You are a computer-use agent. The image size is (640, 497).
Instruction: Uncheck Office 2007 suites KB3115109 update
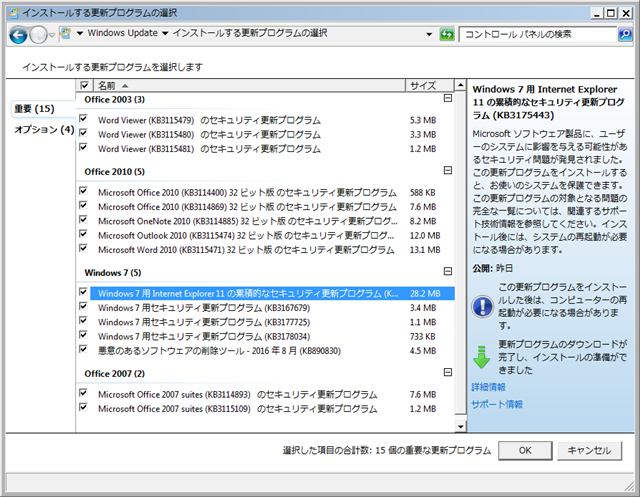pyautogui.click(x=83, y=407)
